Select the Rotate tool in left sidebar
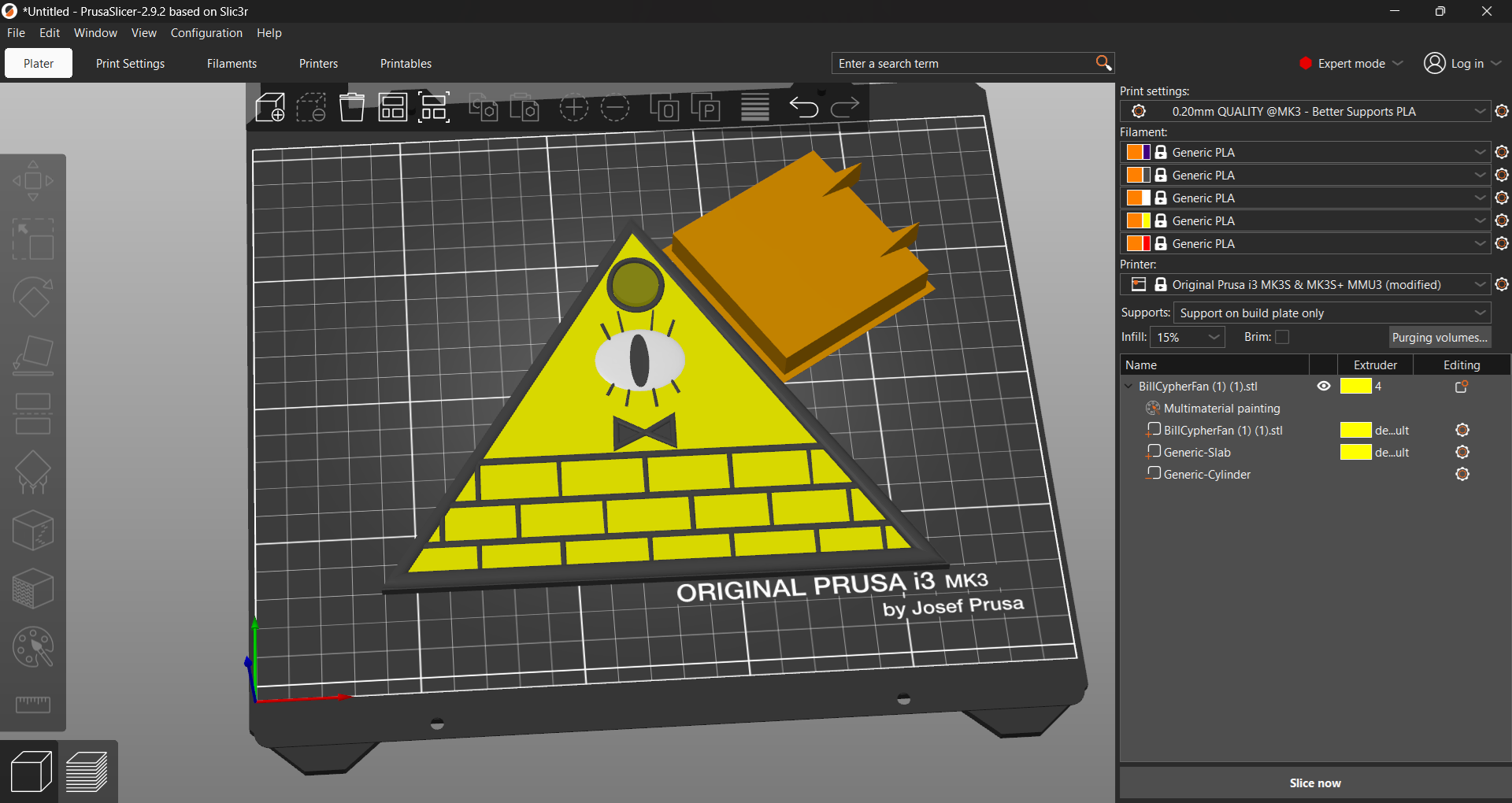1512x803 pixels. point(33,298)
